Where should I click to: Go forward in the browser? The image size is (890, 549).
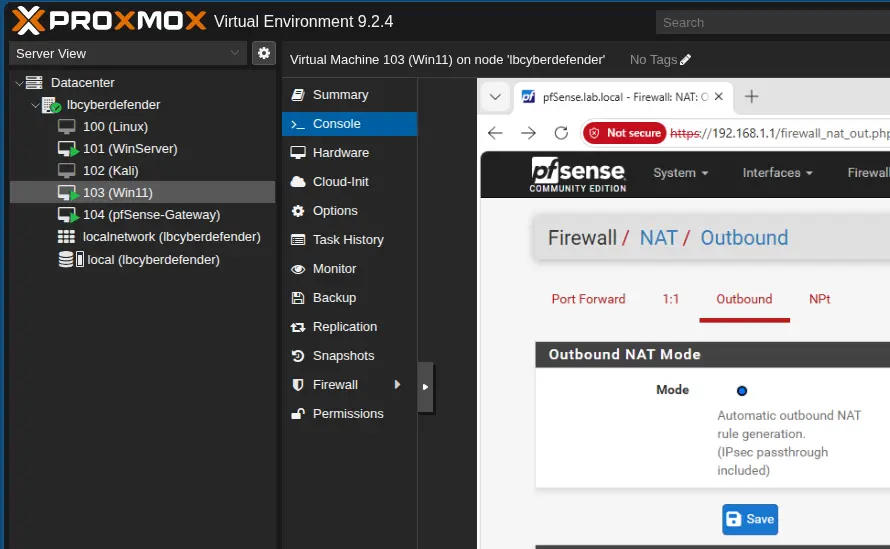(x=528, y=133)
